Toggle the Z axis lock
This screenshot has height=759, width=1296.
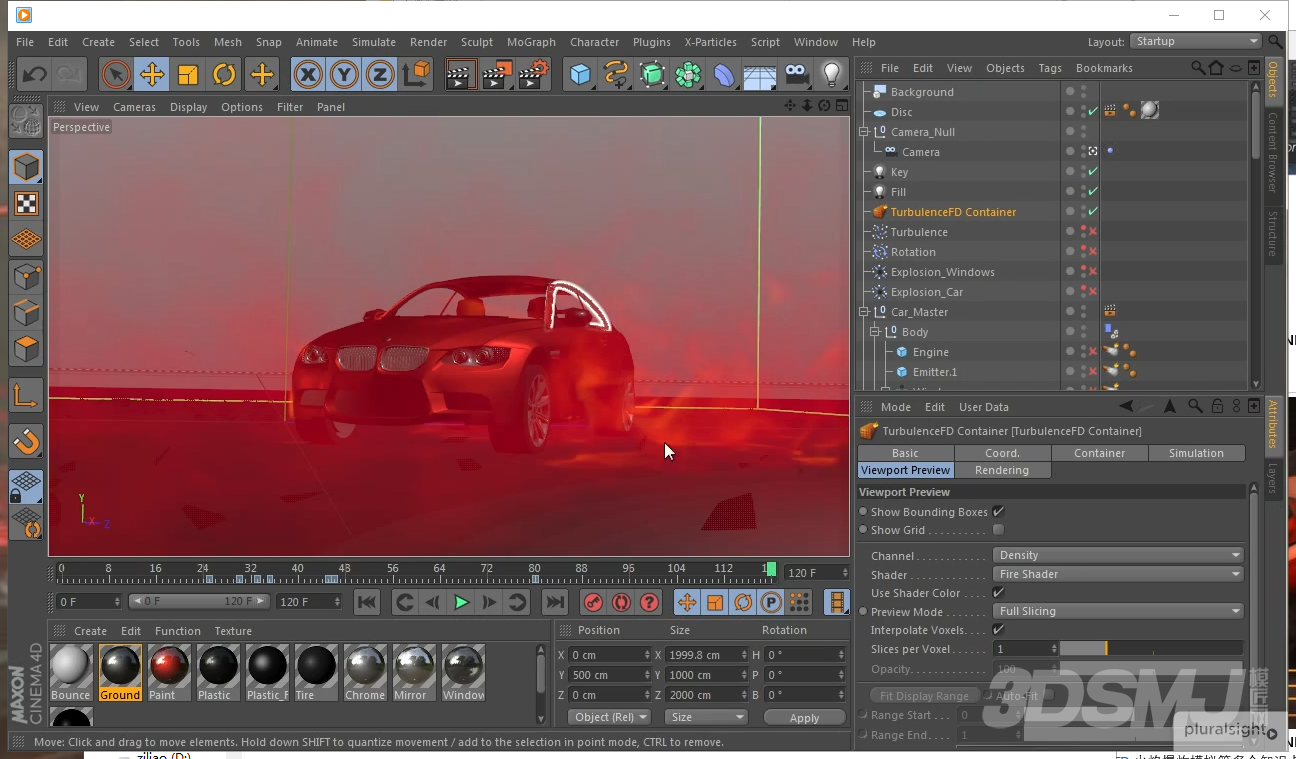tap(380, 74)
